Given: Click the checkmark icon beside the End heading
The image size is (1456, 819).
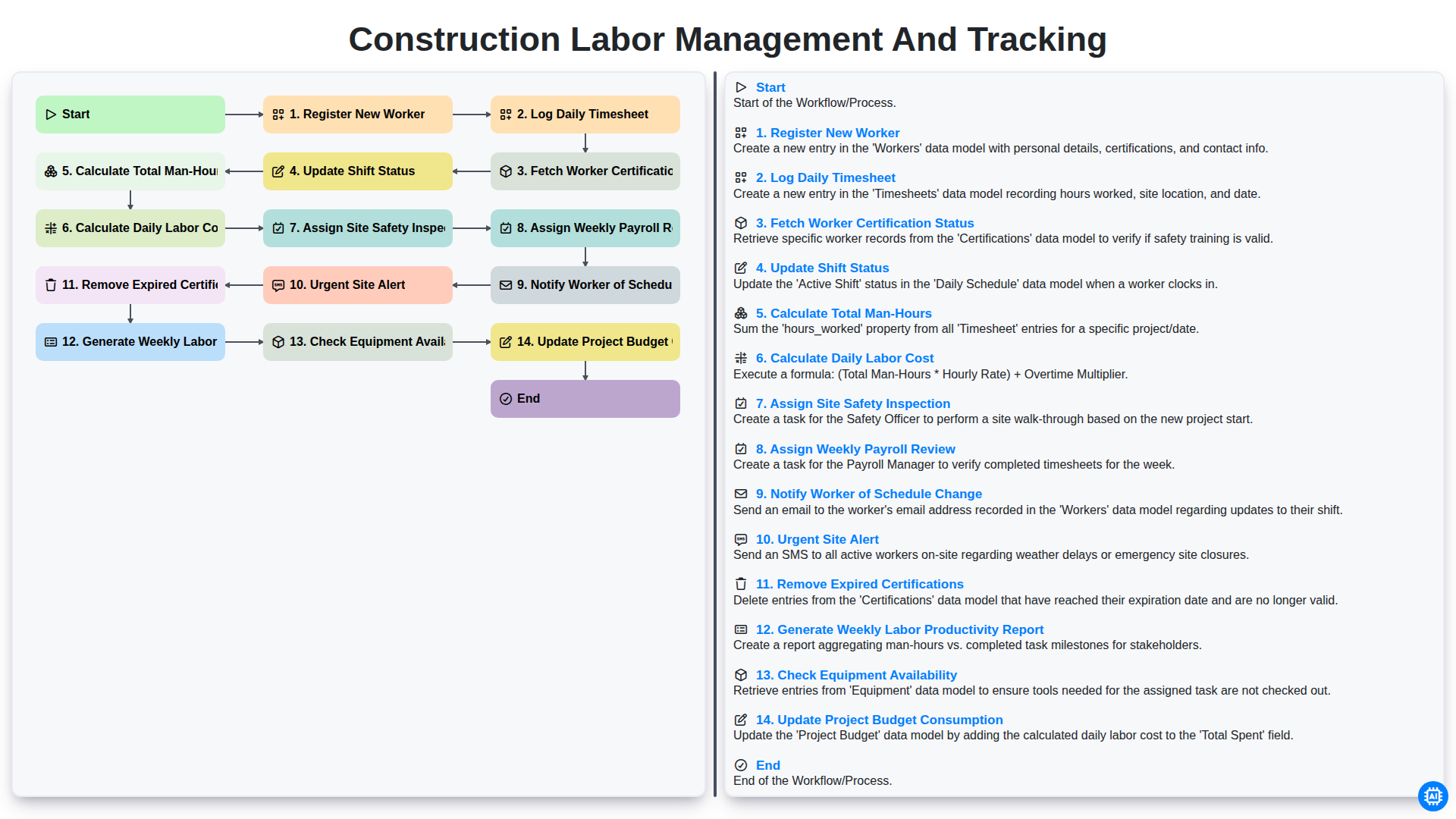Looking at the screenshot, I should coord(741,765).
